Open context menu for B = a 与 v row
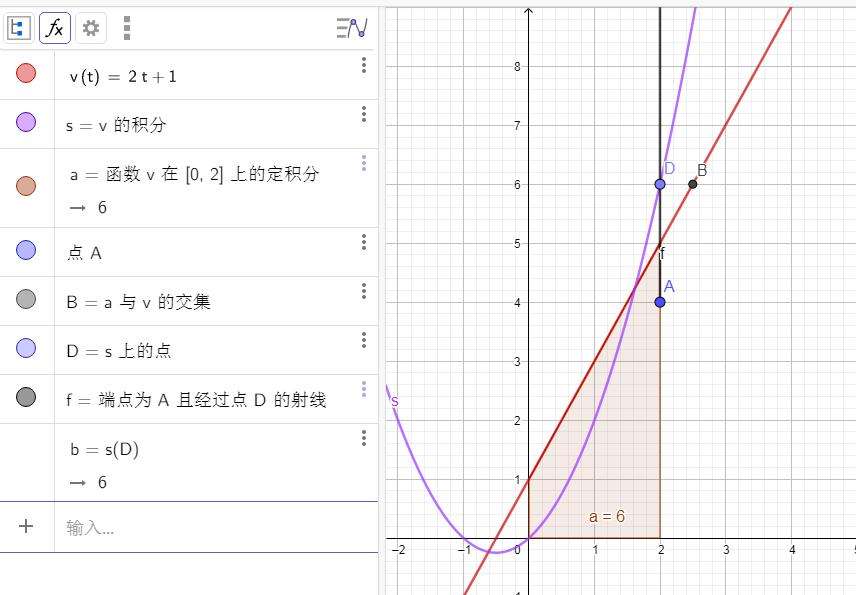856x595 pixels. click(x=363, y=292)
